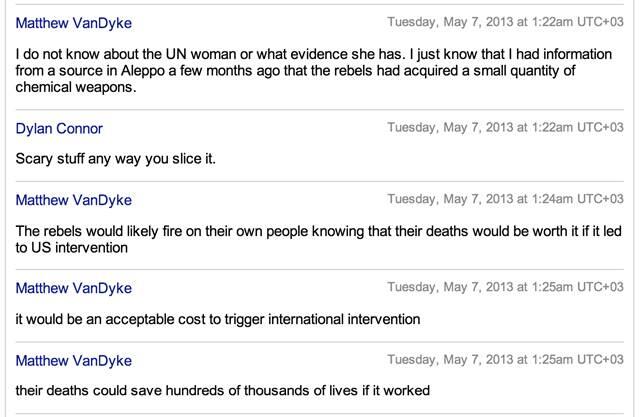Click 'US intervention' text in the 1:24am message
Image resolution: width=642 pixels, height=417 pixels.
(79, 247)
